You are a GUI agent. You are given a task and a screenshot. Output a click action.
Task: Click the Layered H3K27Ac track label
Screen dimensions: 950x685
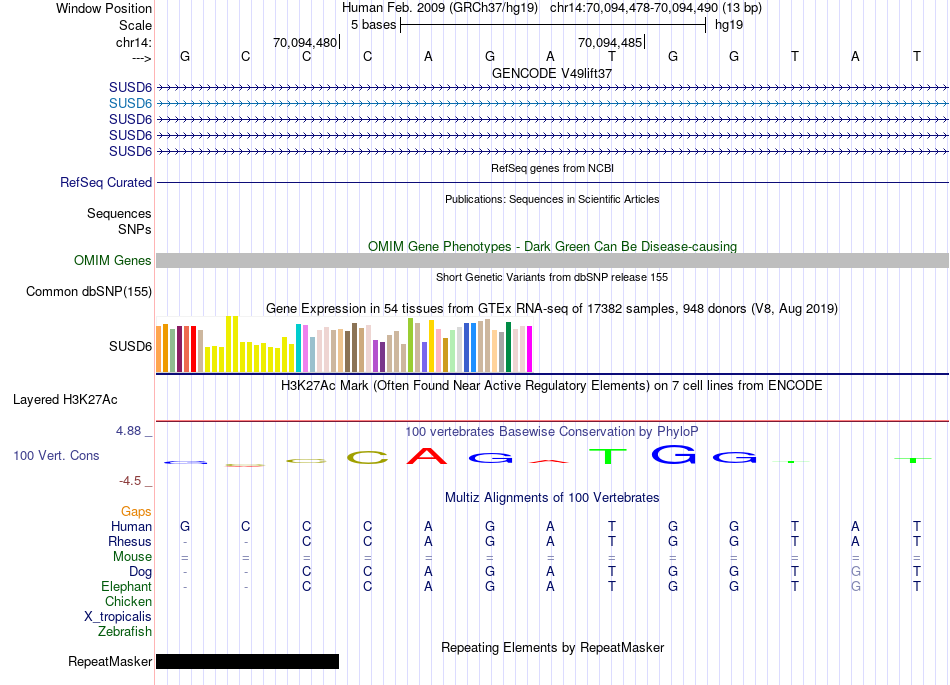pos(65,400)
